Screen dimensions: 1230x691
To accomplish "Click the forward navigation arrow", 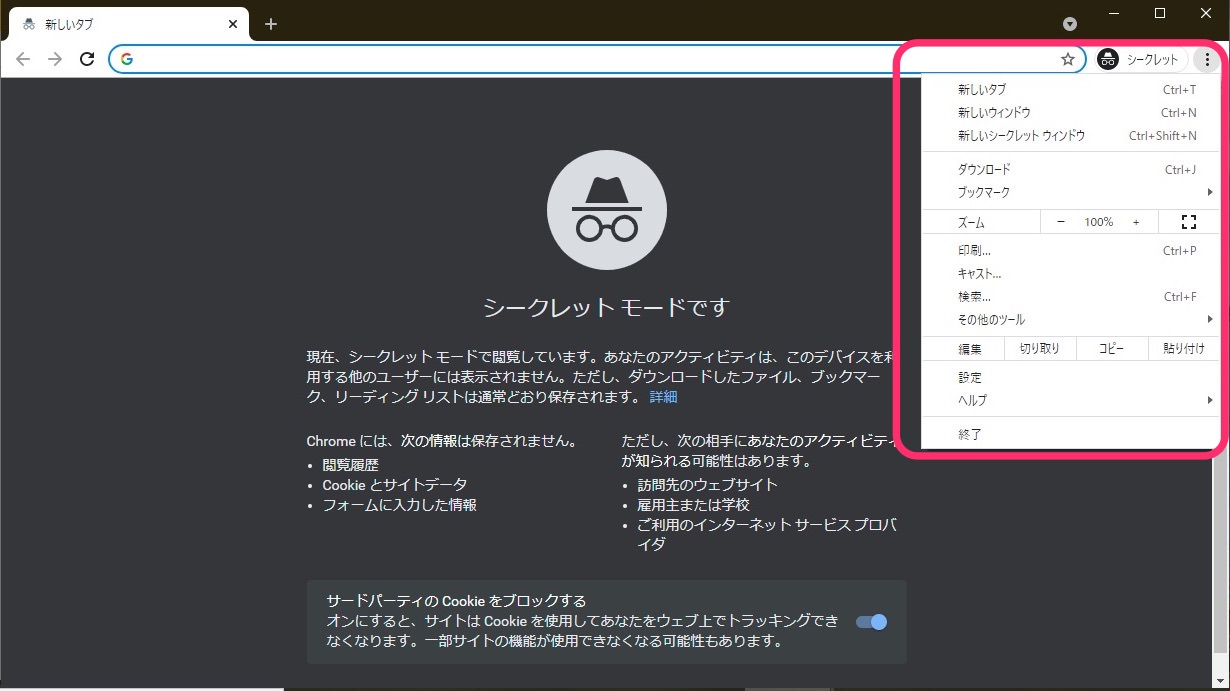I will [55, 59].
